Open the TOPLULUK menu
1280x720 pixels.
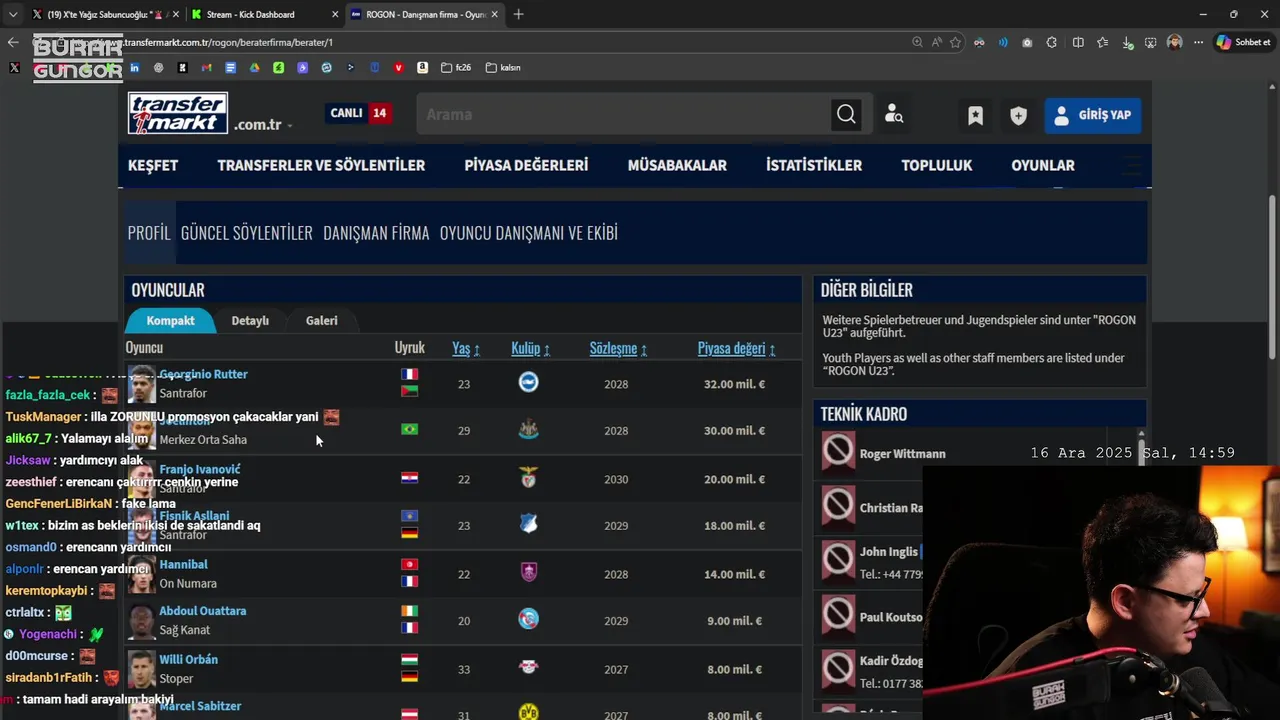point(936,165)
